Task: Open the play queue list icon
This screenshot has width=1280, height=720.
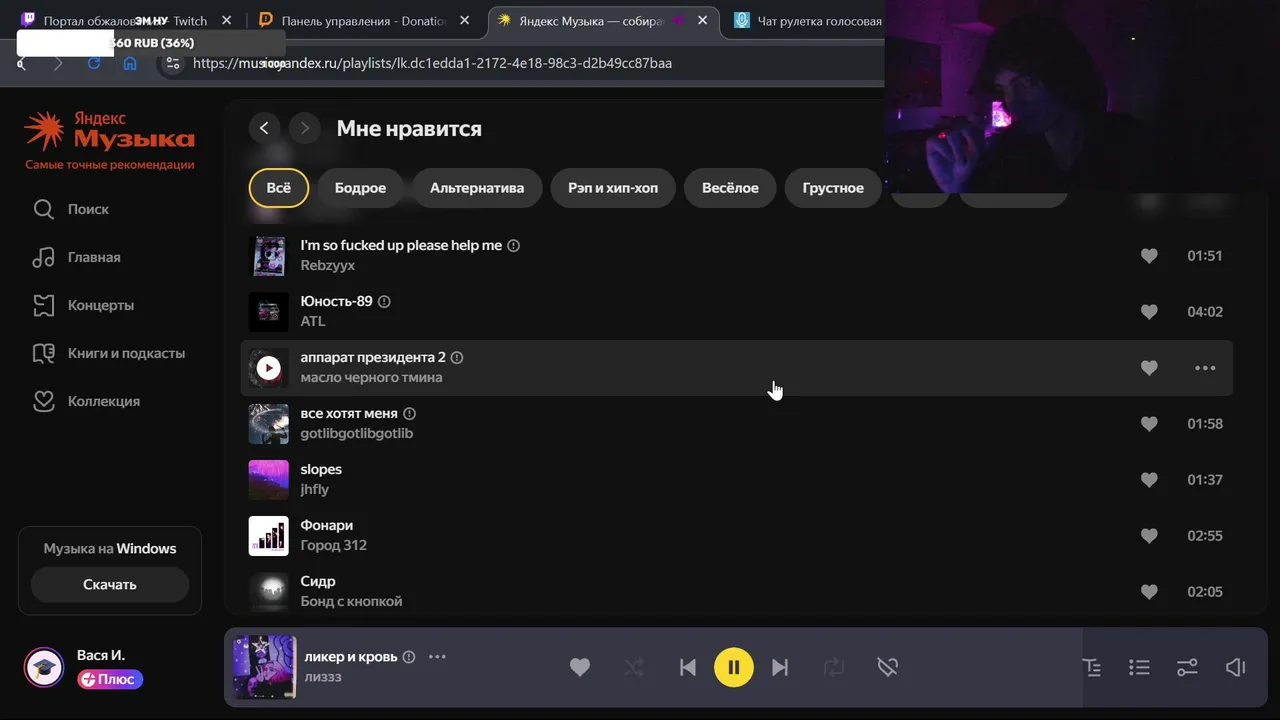Action: coord(1138,667)
